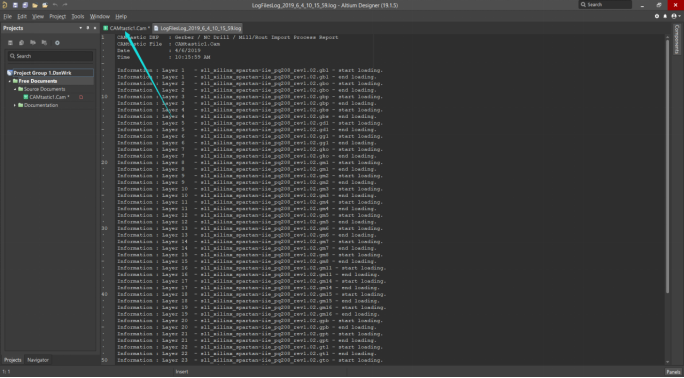Click the 'Layer 16' .gm11 end loading line
Viewport: 684px width, 378px height.
coord(248,275)
